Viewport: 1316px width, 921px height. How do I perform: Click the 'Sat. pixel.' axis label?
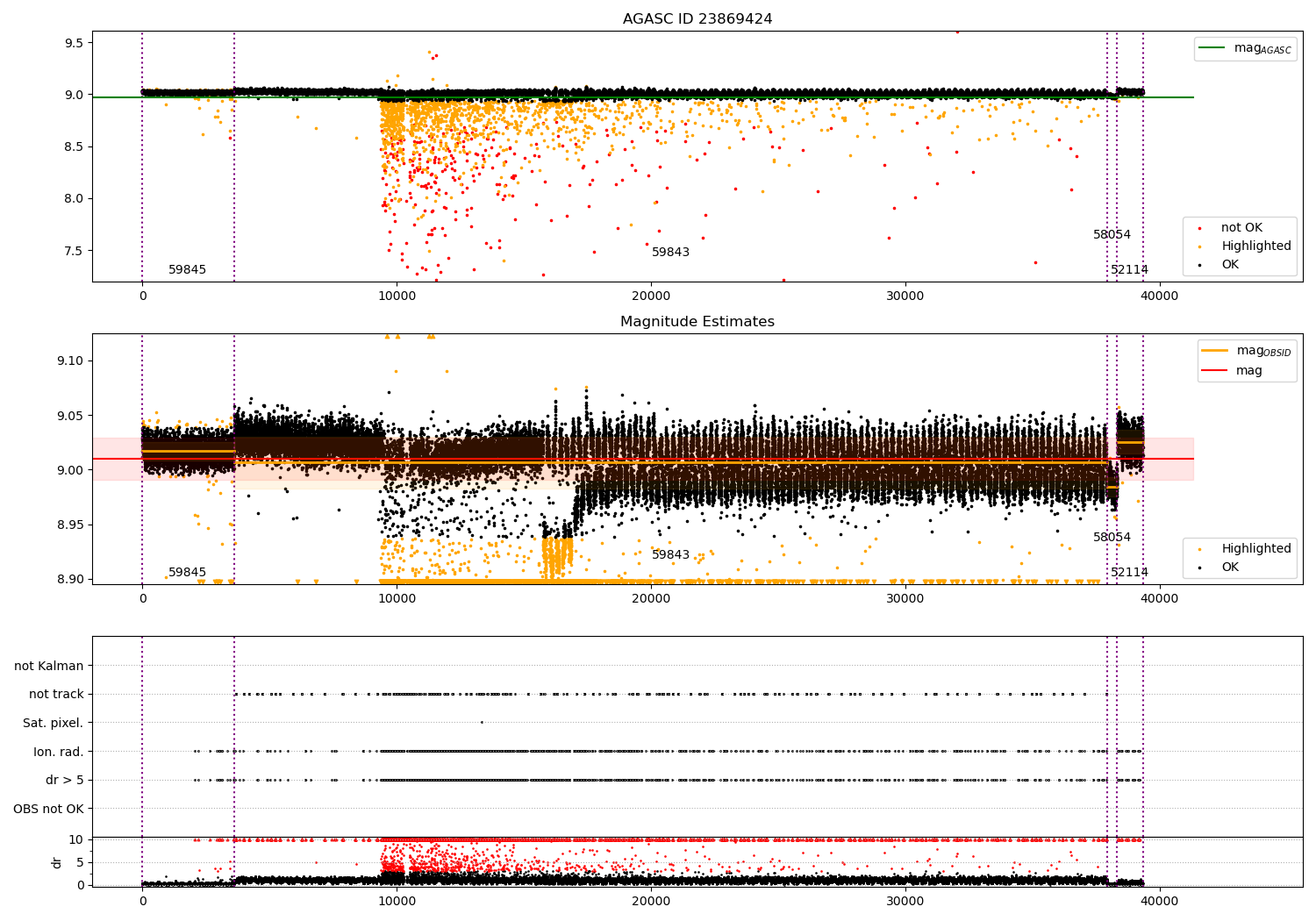(x=54, y=723)
